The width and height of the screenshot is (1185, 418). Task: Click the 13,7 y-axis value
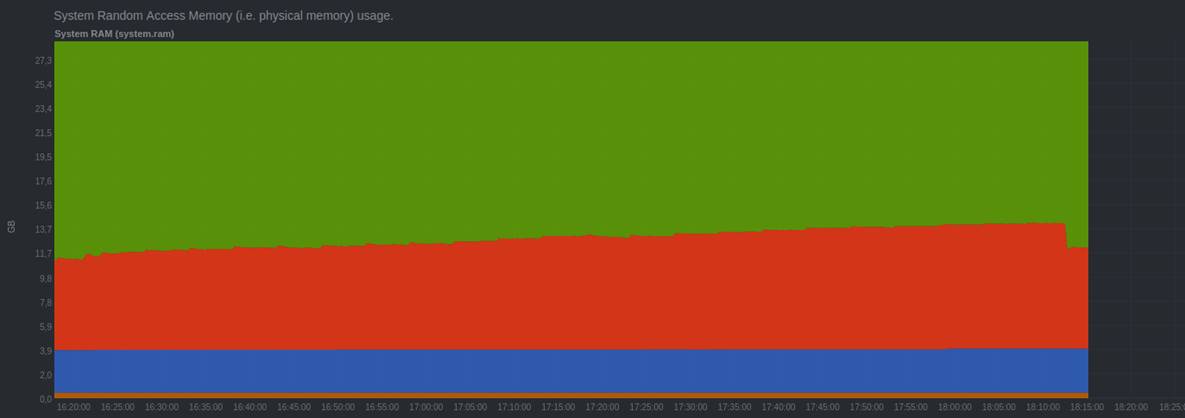(x=43, y=230)
